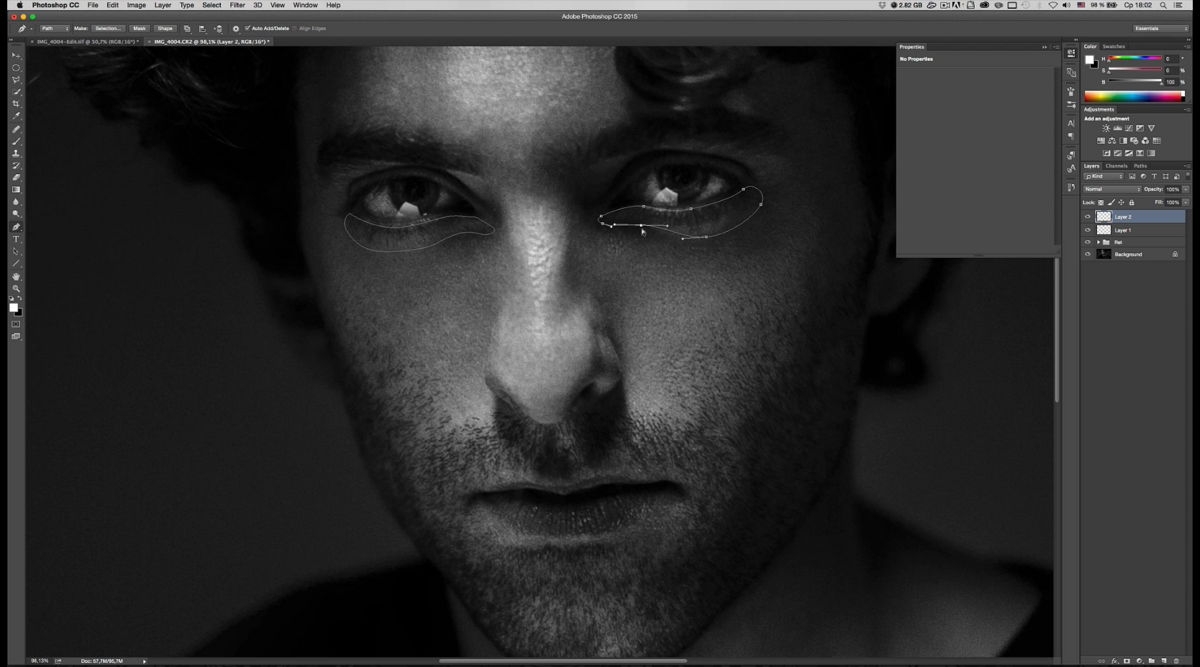The image size is (1200, 667).
Task: Open pen options gear menu
Action: coord(236,29)
